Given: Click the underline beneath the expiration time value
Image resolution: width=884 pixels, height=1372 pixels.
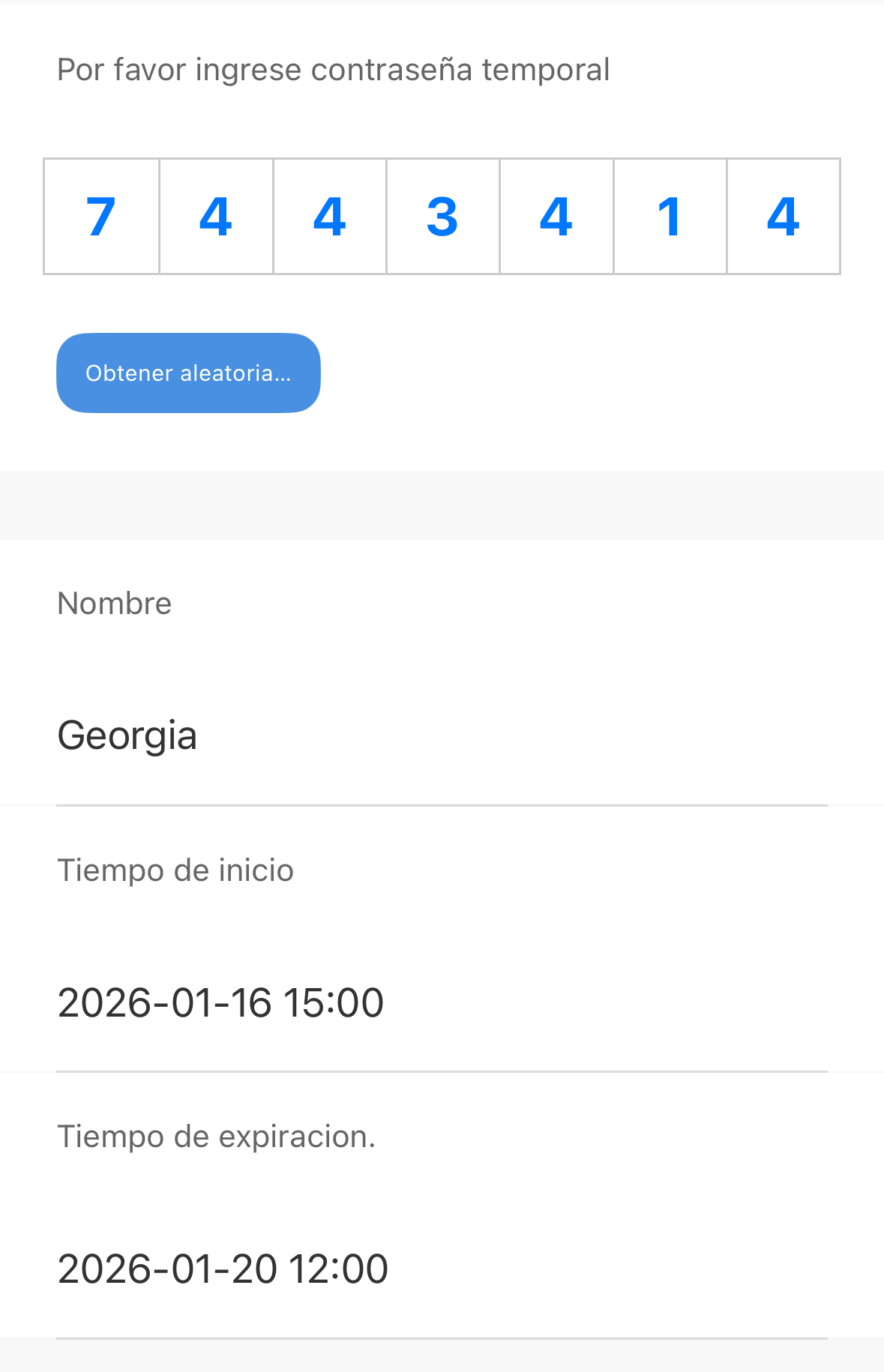Looking at the screenshot, I should pos(442,1338).
